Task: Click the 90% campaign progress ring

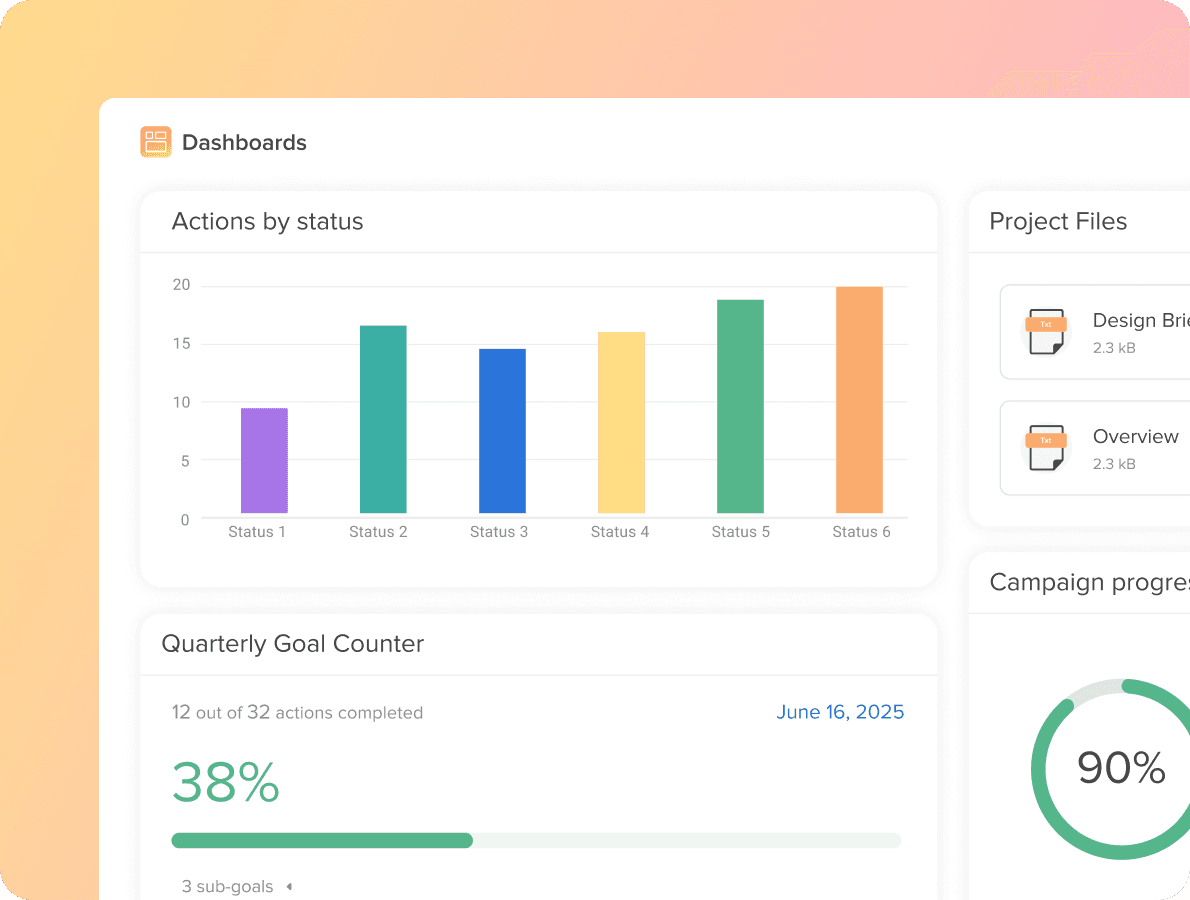Action: (1121, 768)
